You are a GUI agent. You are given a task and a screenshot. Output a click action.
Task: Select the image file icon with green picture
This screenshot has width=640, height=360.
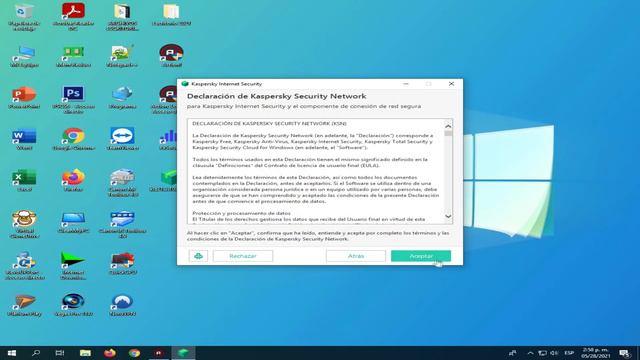tap(122, 56)
